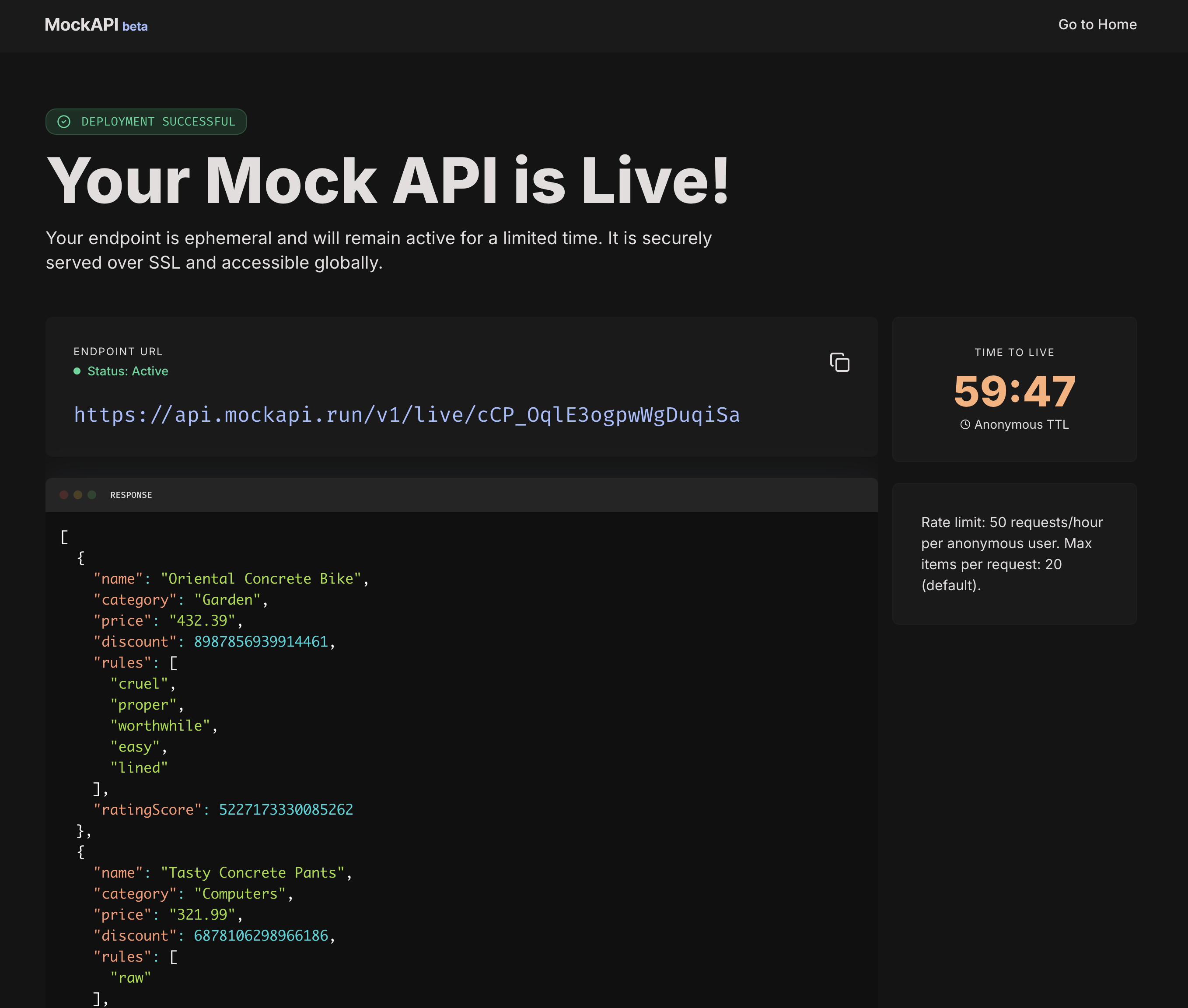Screen dimensions: 1188x1008
Task: Click the yellow dot on the RESPONSE panel header
Action: pyautogui.click(x=77, y=495)
